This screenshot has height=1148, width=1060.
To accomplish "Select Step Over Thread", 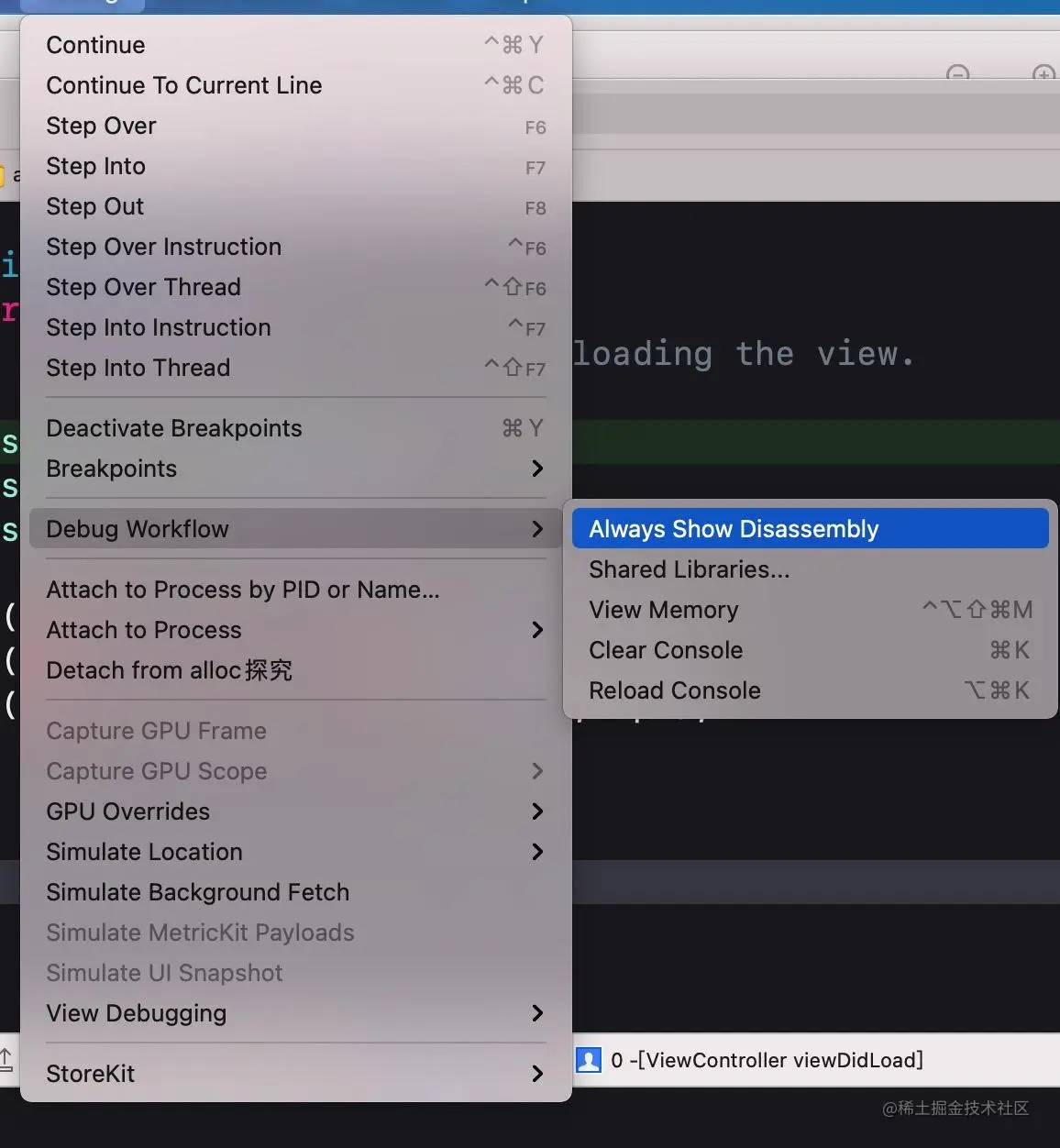I will (295, 287).
